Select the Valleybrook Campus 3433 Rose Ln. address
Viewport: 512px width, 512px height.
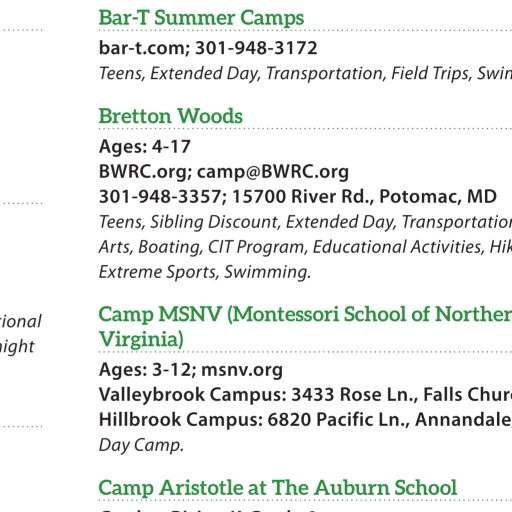(x=305, y=395)
